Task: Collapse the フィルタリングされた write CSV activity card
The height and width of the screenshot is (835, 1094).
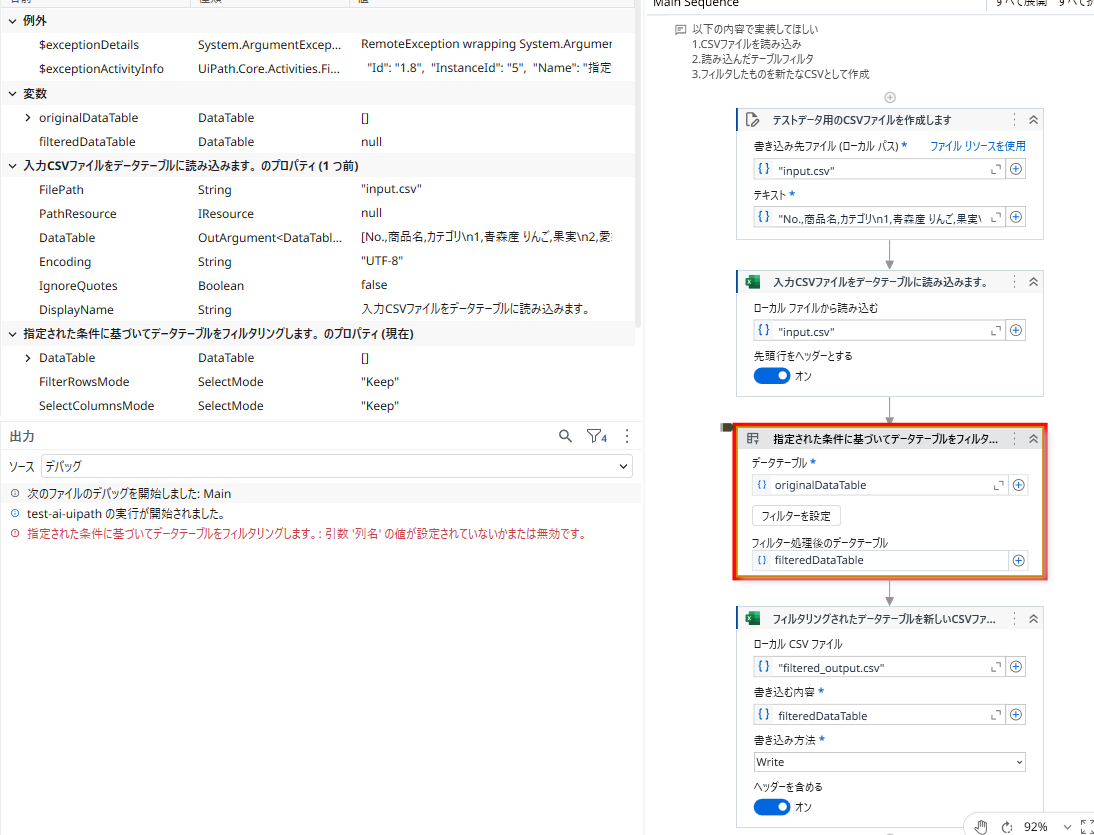Action: point(1033,619)
